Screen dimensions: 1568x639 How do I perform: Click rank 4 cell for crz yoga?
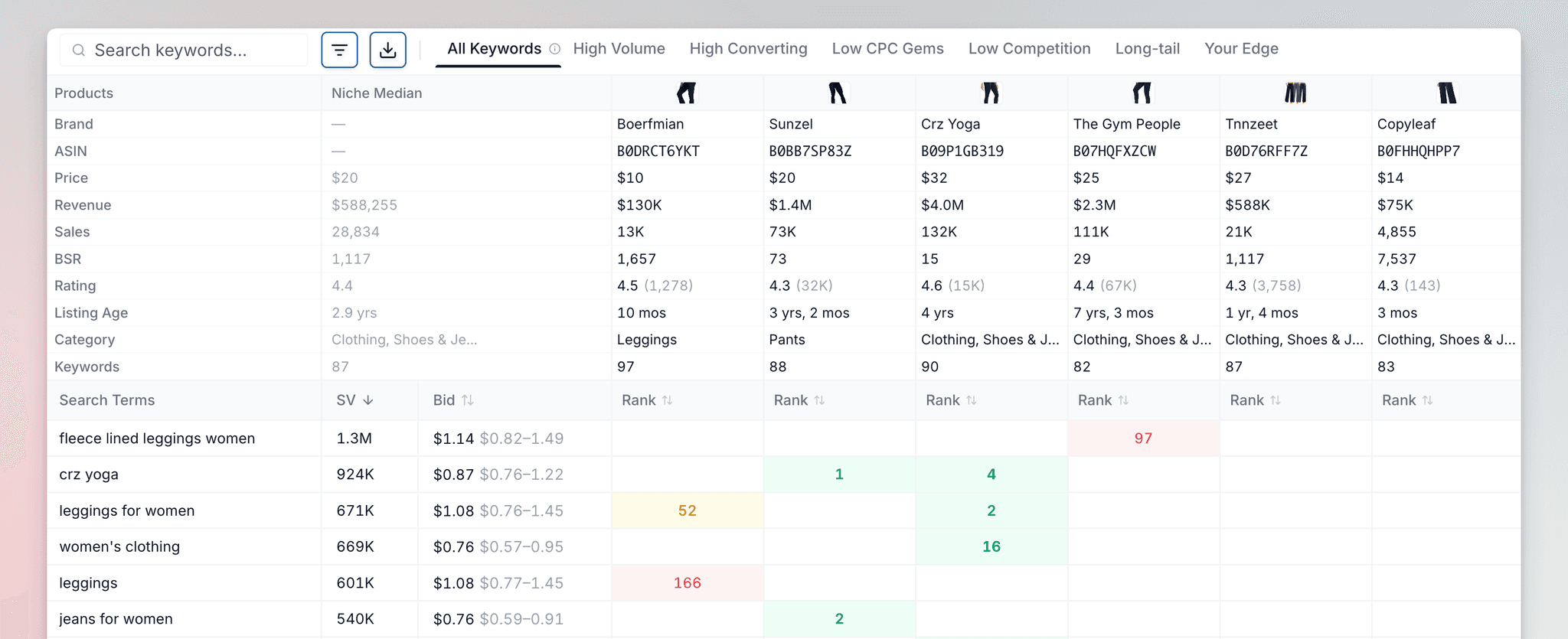[991, 474]
